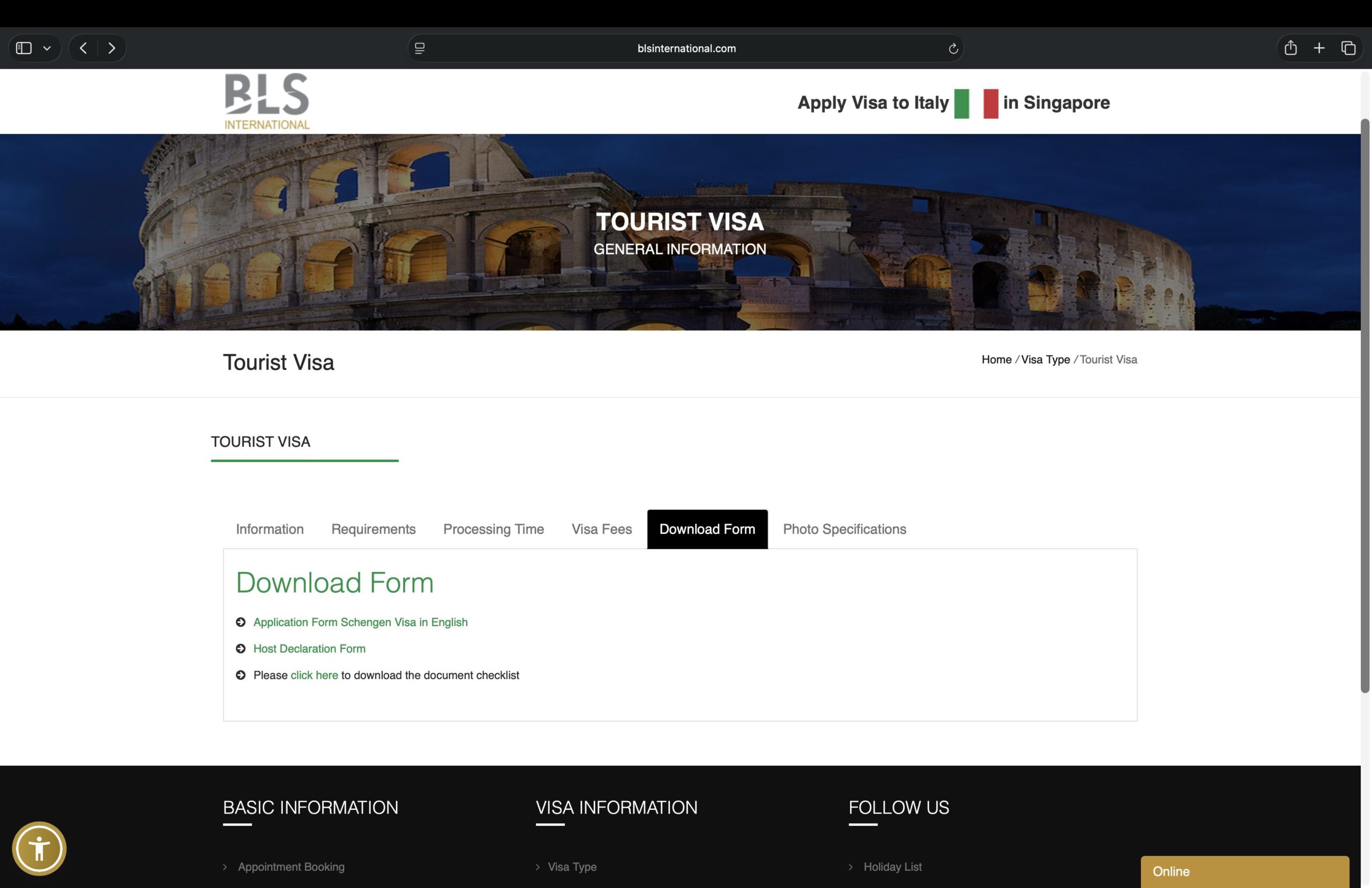
Task: Expand the sidebar options chevron next to sidebar icon
Action: [47, 48]
